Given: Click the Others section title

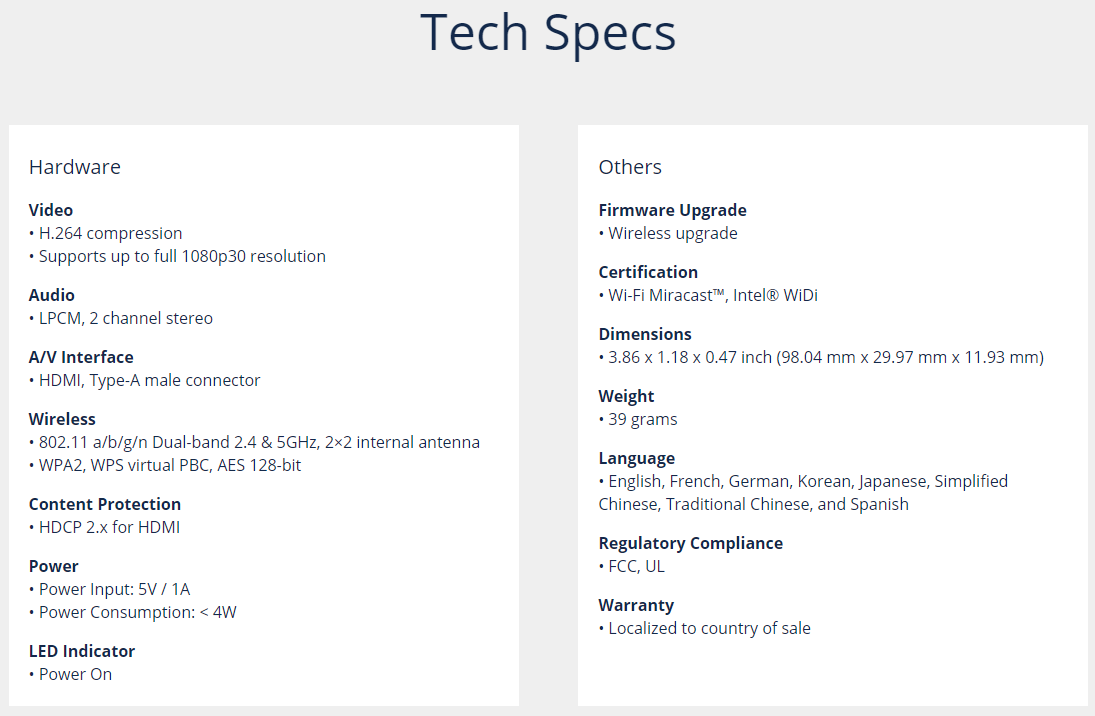Looking at the screenshot, I should click(x=630, y=167).
